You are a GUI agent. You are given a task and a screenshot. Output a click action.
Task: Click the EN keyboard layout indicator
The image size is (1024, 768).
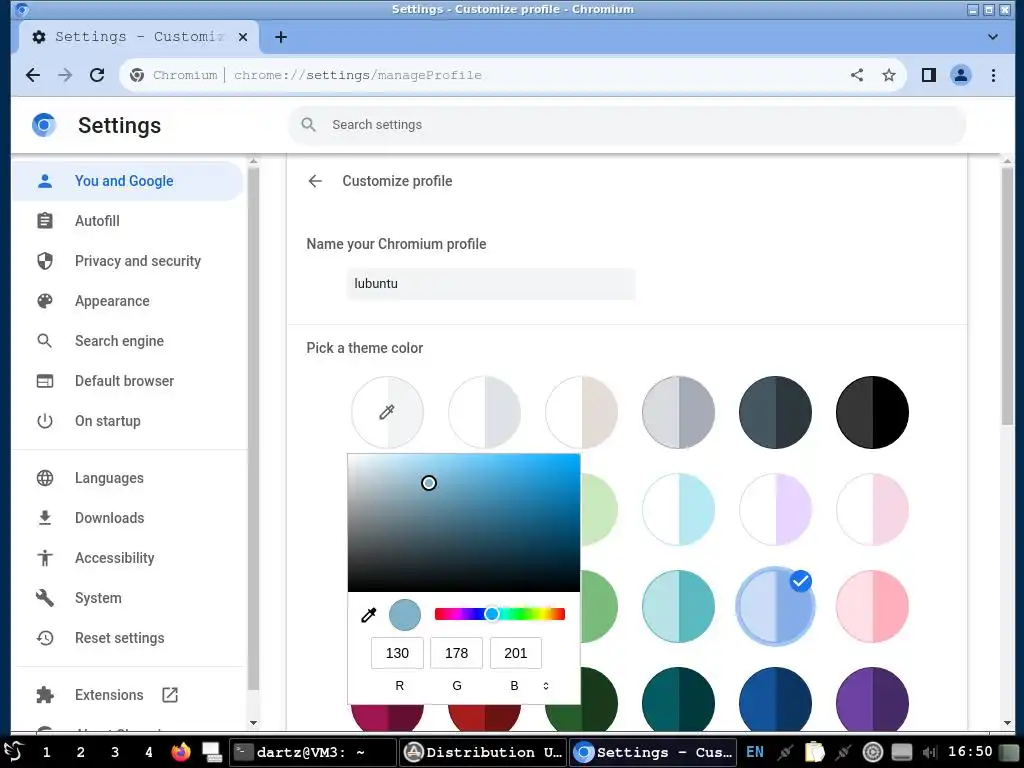point(755,752)
